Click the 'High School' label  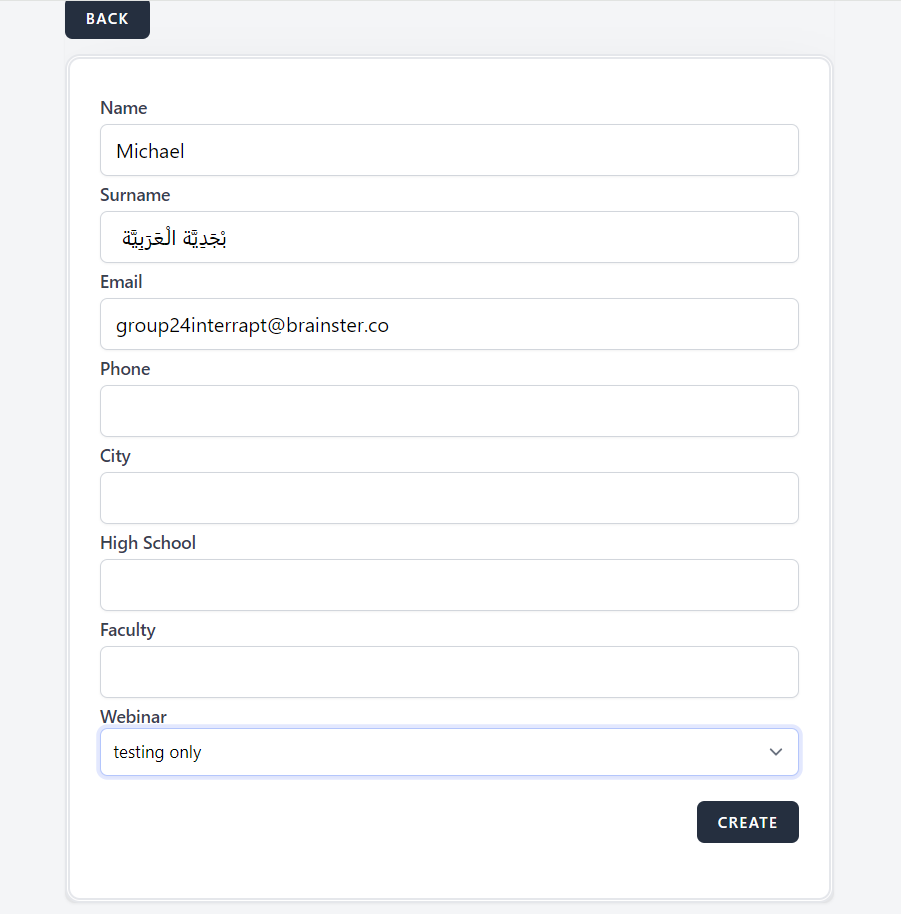click(148, 543)
